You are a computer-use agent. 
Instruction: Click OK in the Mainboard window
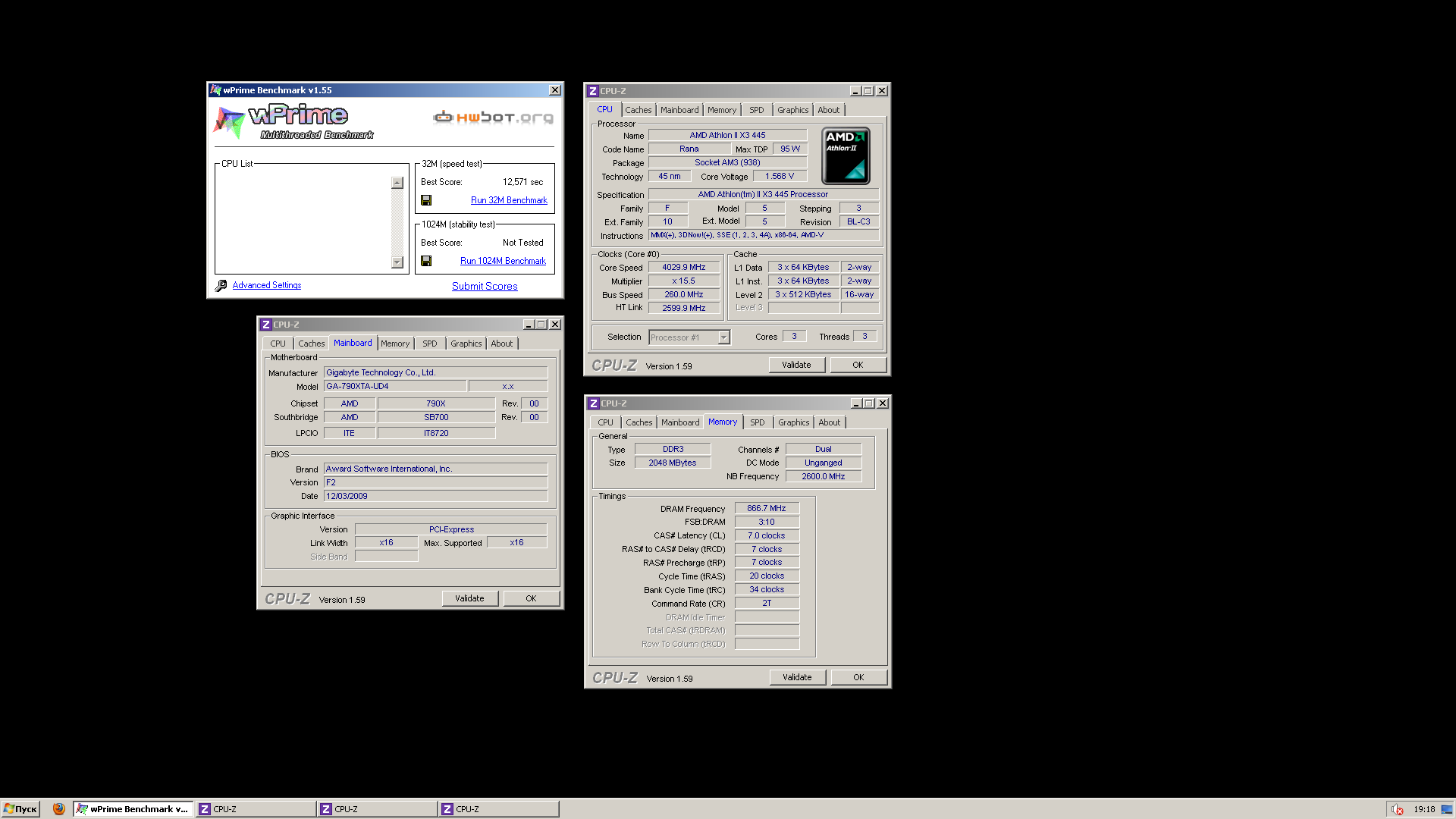532,598
